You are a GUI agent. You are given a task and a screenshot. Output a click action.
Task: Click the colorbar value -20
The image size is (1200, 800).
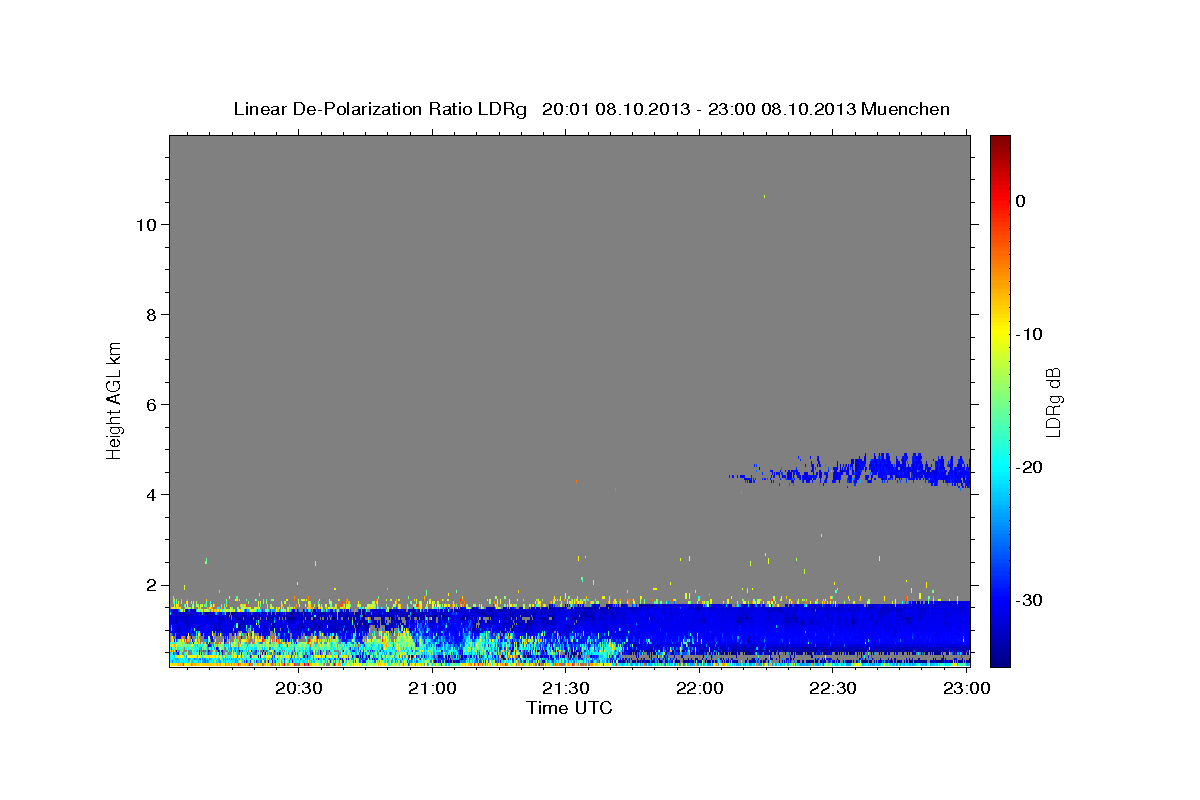[1030, 467]
